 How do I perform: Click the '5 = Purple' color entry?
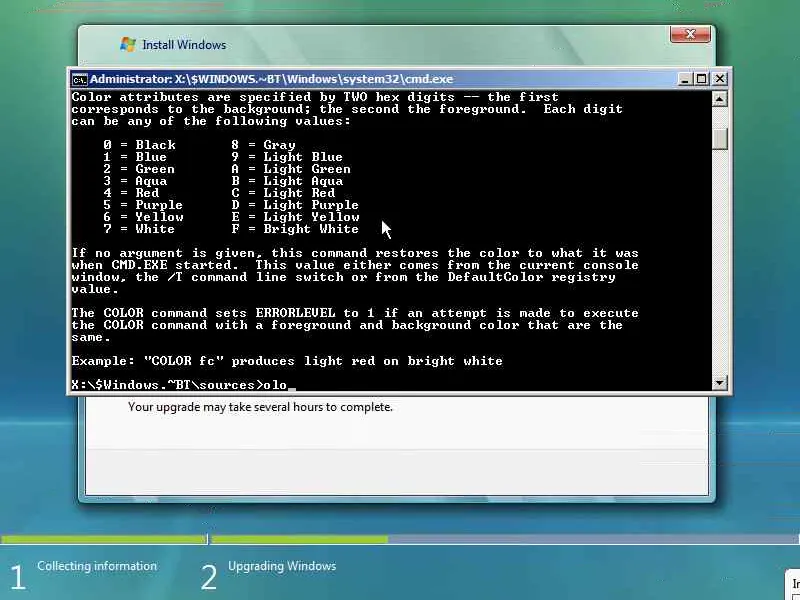(143, 205)
